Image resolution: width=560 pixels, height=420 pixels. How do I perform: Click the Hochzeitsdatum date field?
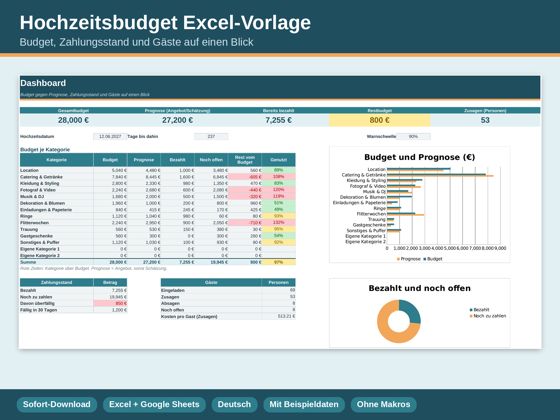point(110,136)
